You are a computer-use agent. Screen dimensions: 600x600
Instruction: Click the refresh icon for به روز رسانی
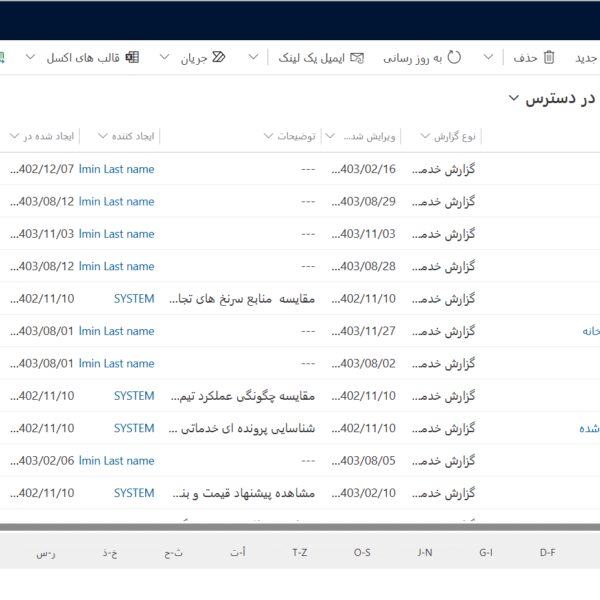point(455,58)
